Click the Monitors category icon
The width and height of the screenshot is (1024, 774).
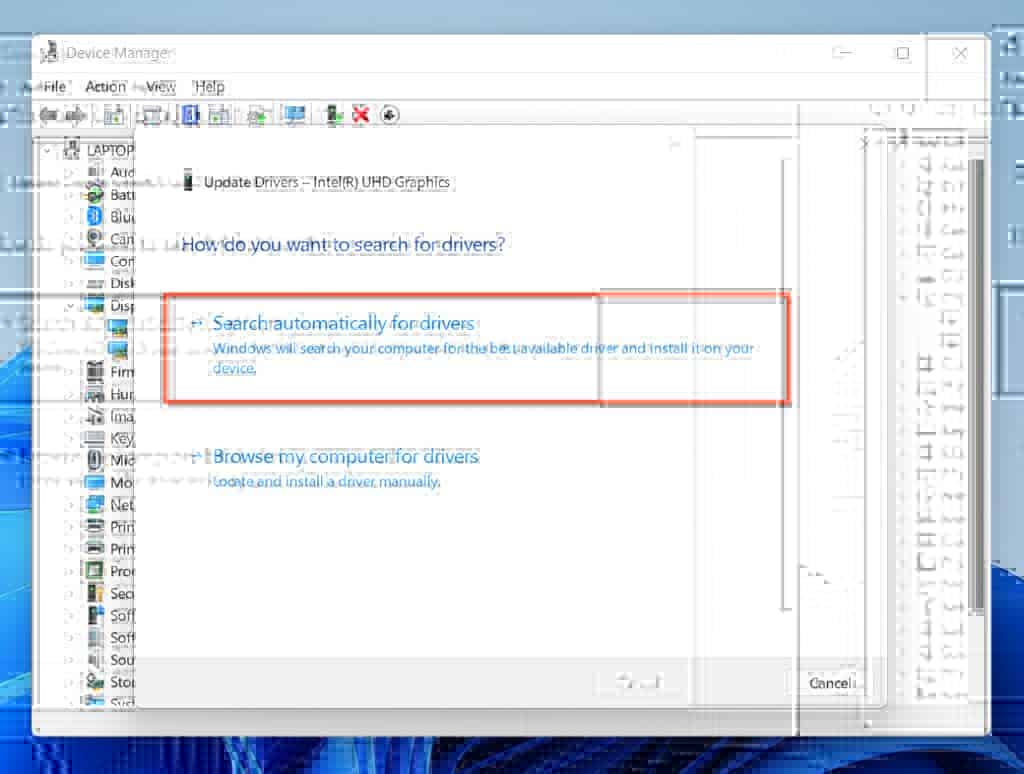(x=95, y=483)
